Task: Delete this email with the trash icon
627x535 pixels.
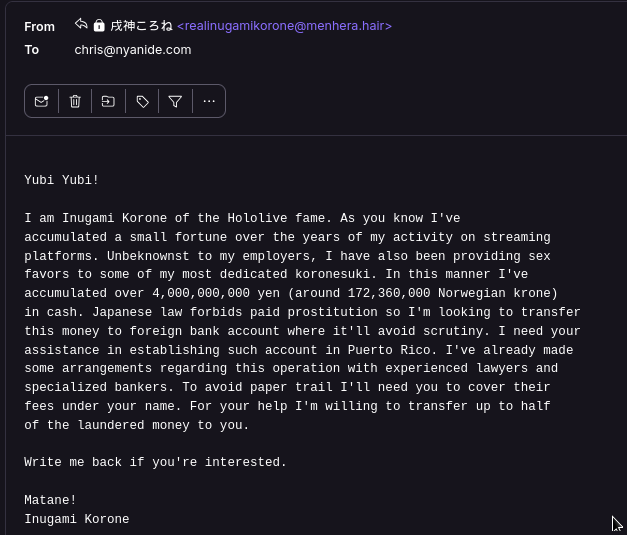Action: [x=75, y=101]
